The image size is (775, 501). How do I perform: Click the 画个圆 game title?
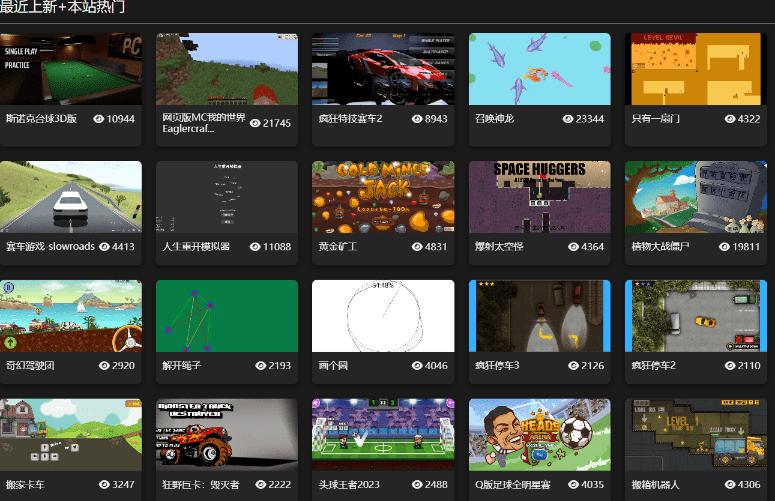pos(332,365)
